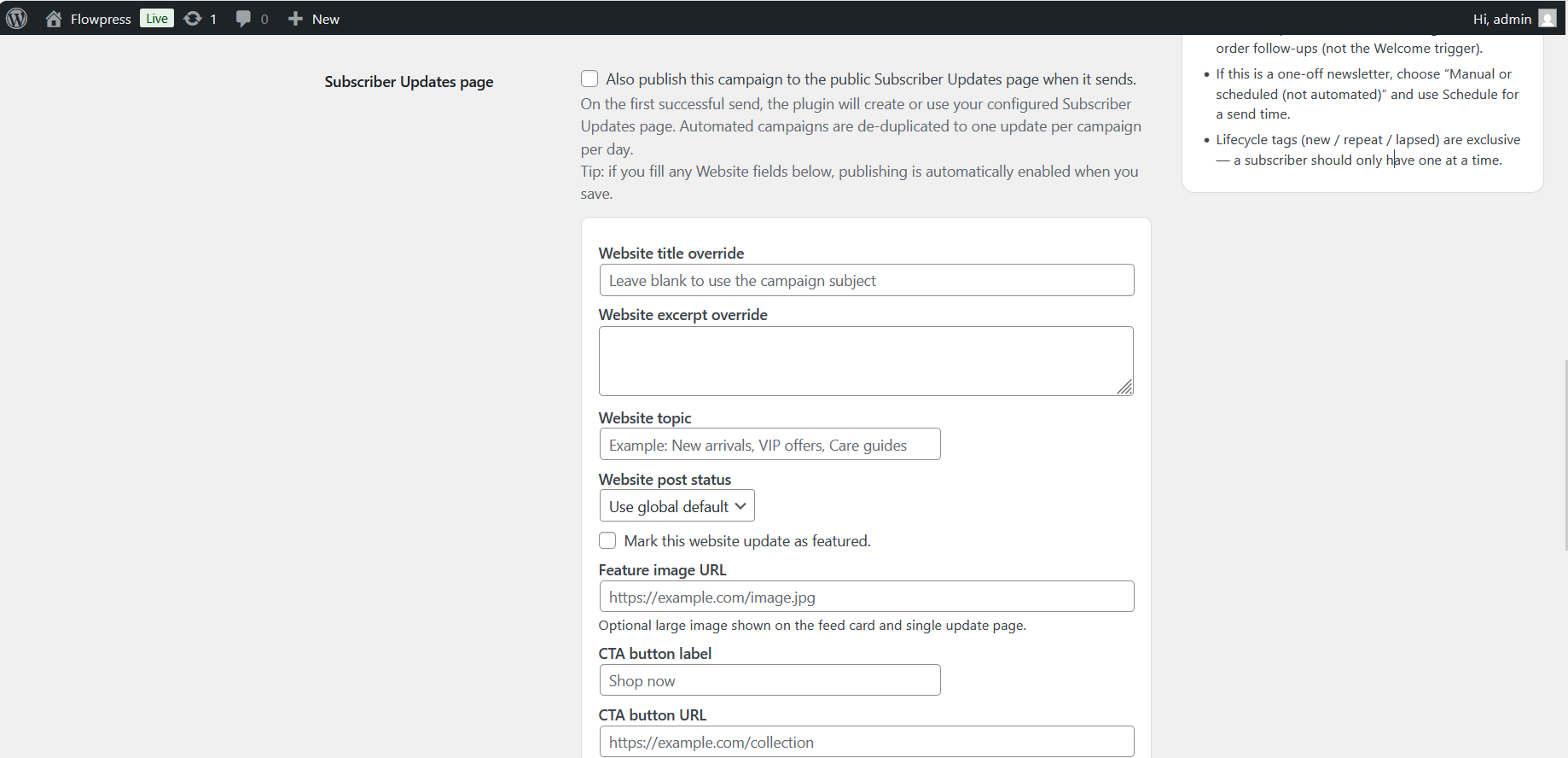Viewport: 1568px width, 758px height.
Task: Click the Website excerpt override label
Action: (x=683, y=315)
